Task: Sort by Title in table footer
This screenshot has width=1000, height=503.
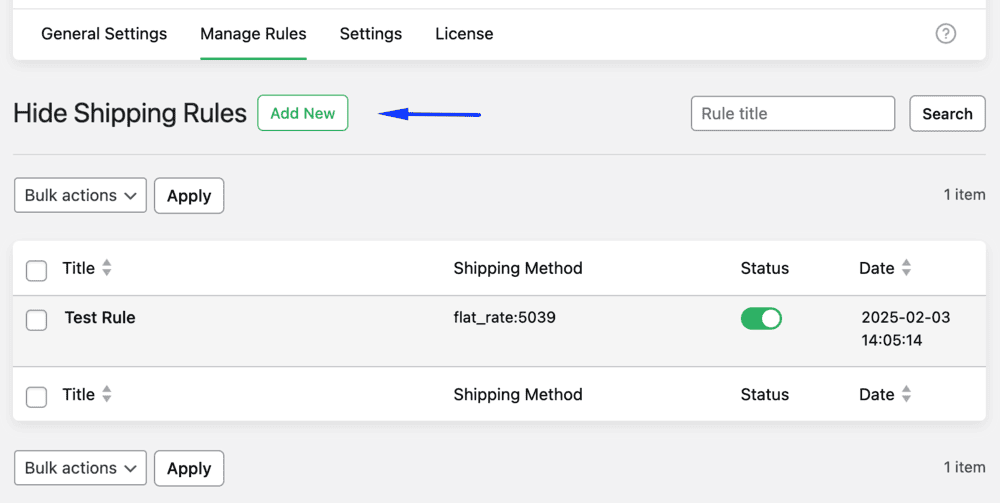Action: click(87, 395)
